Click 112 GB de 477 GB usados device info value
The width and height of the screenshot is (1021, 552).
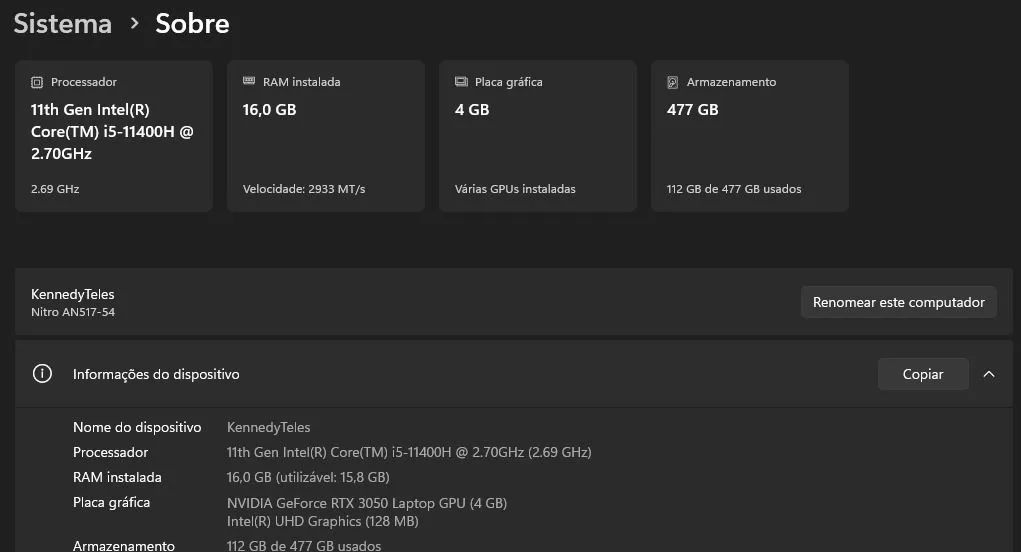[304, 545]
